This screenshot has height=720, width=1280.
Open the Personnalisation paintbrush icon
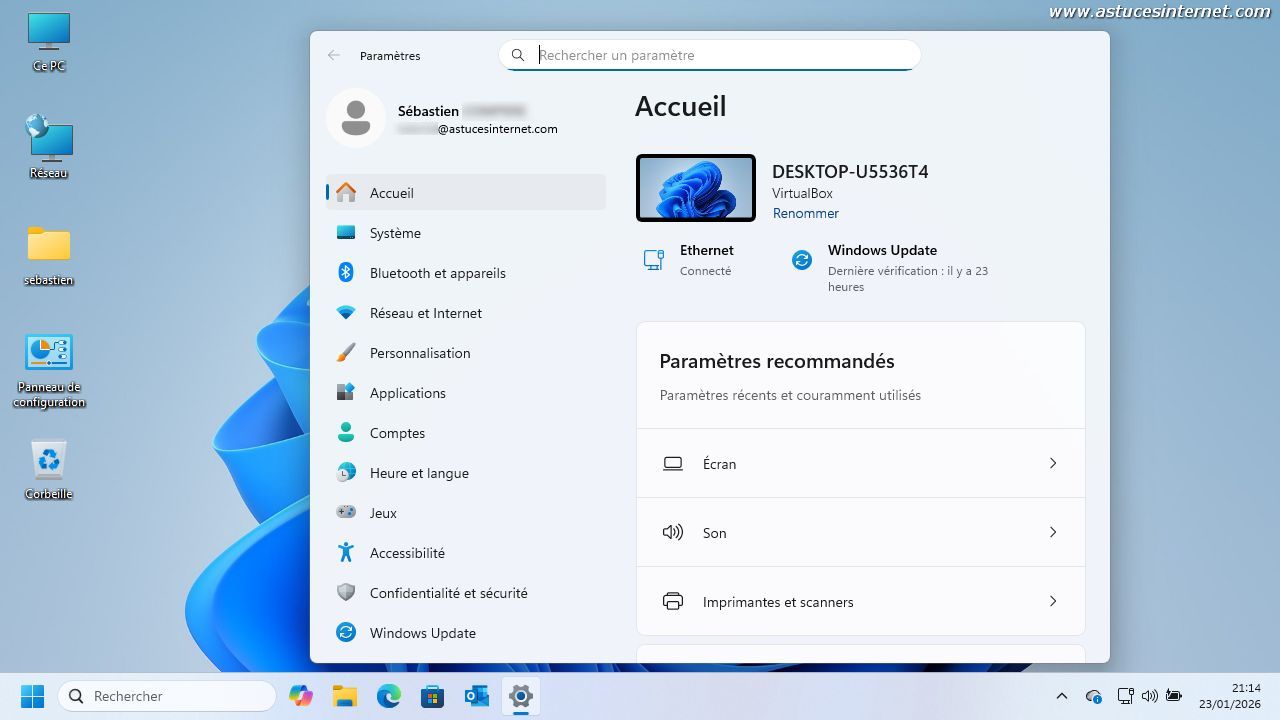point(346,353)
